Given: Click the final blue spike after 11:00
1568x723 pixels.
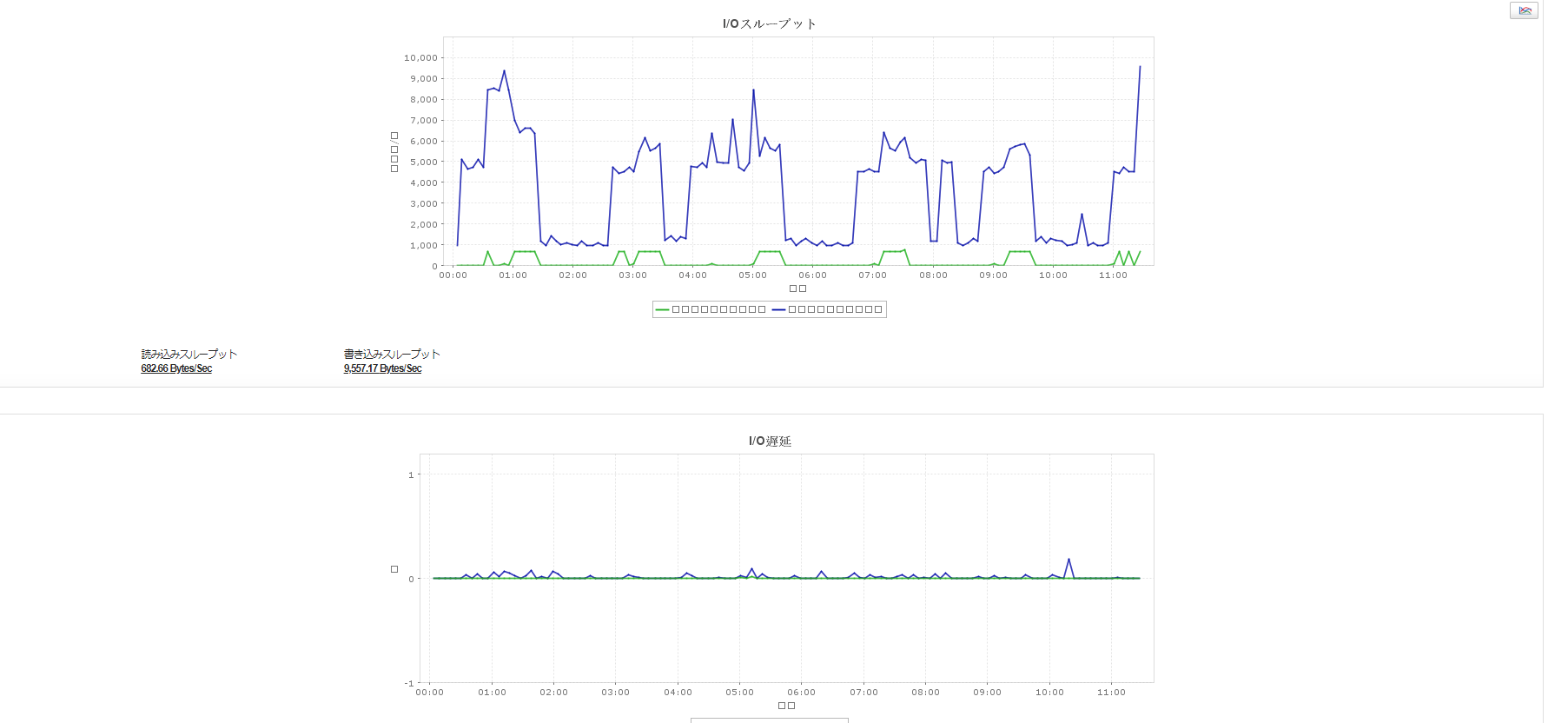Looking at the screenshot, I should pyautogui.click(x=1140, y=67).
